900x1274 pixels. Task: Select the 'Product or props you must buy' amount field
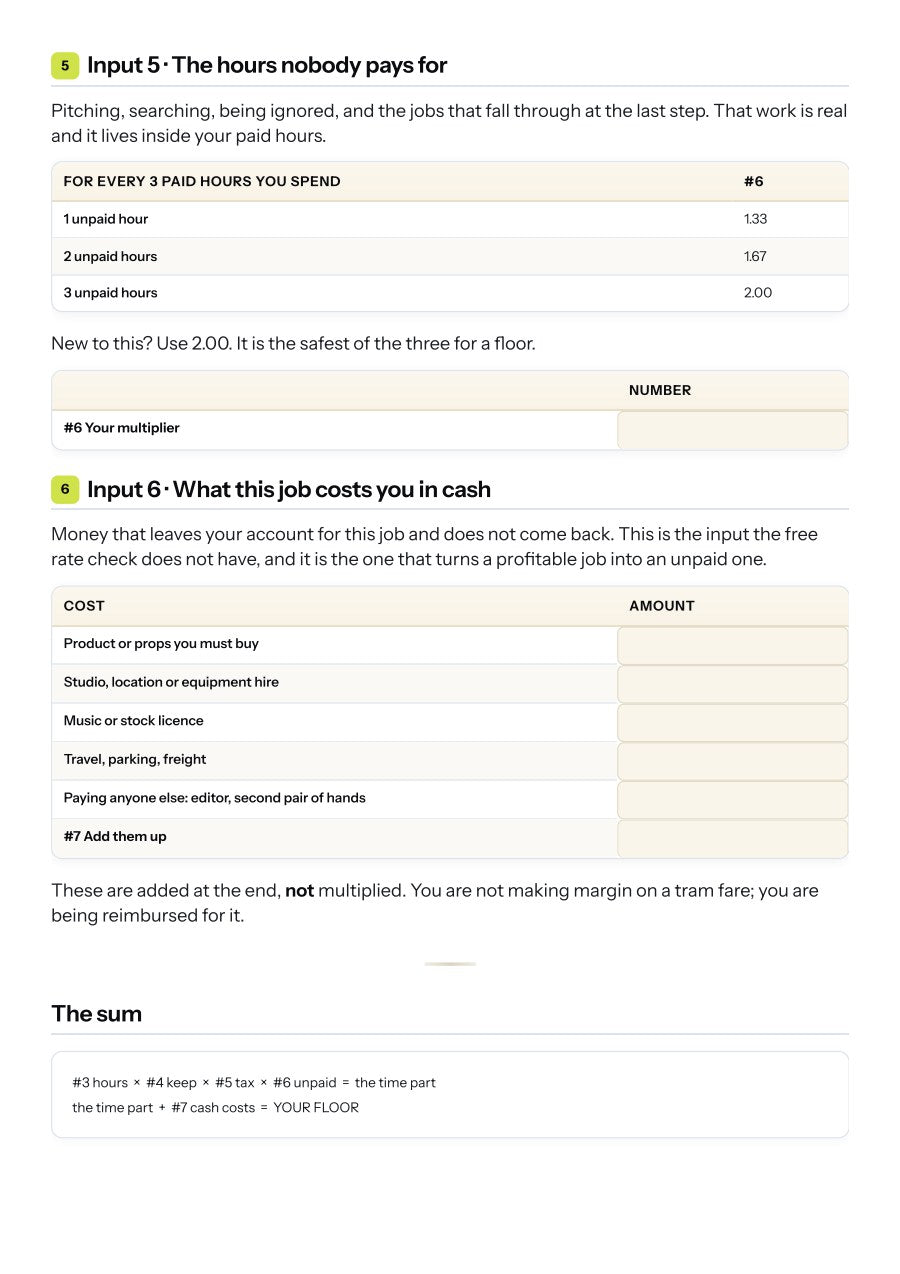(x=732, y=646)
